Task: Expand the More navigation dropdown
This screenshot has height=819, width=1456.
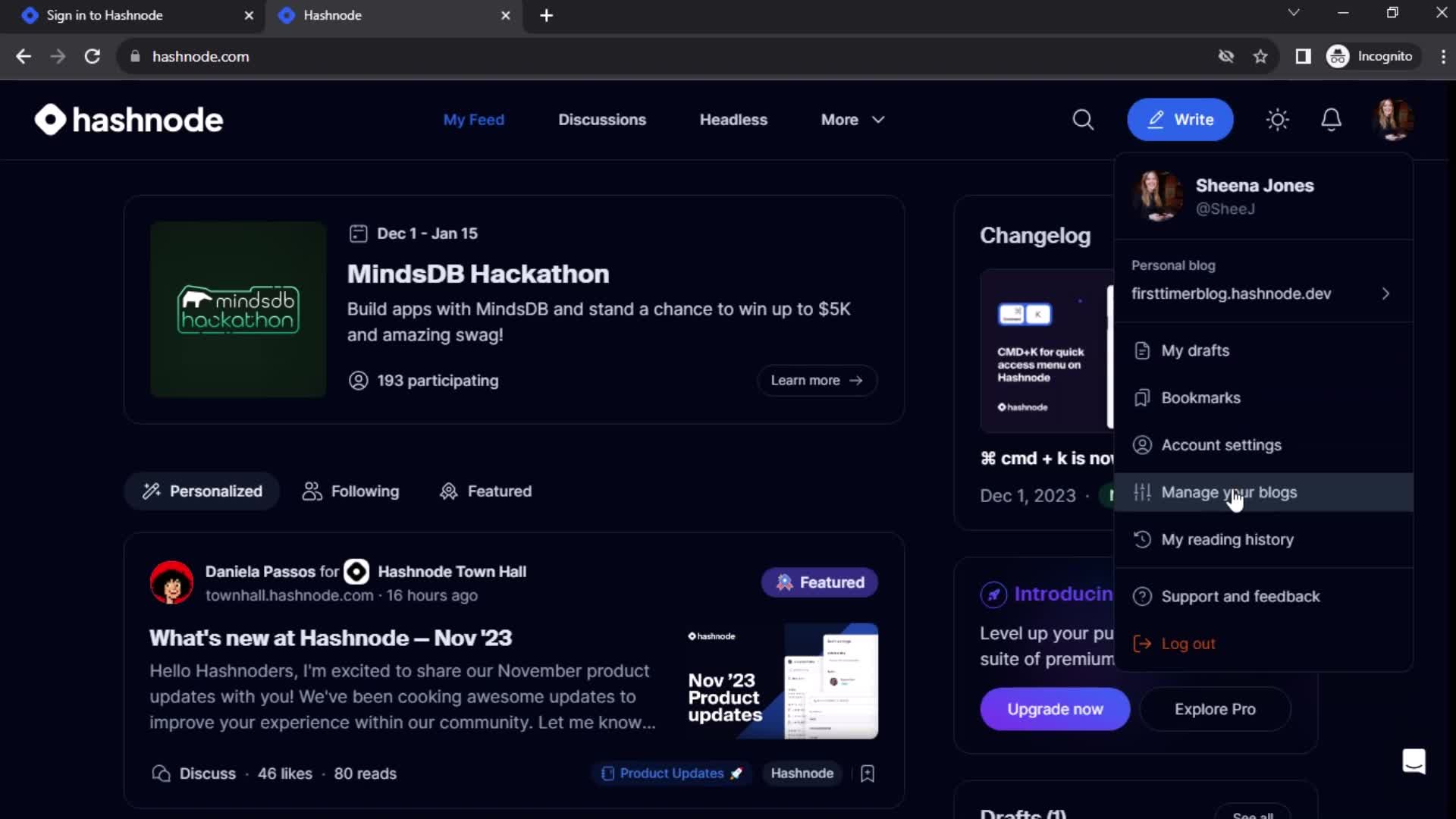Action: point(849,119)
